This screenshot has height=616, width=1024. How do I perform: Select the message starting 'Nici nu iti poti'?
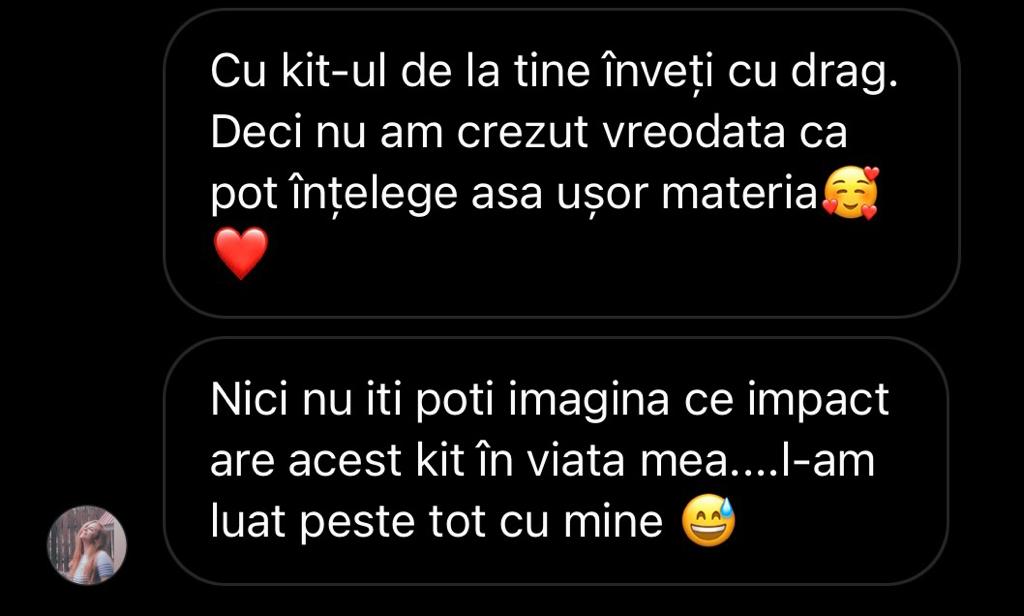pyautogui.click(x=555, y=461)
